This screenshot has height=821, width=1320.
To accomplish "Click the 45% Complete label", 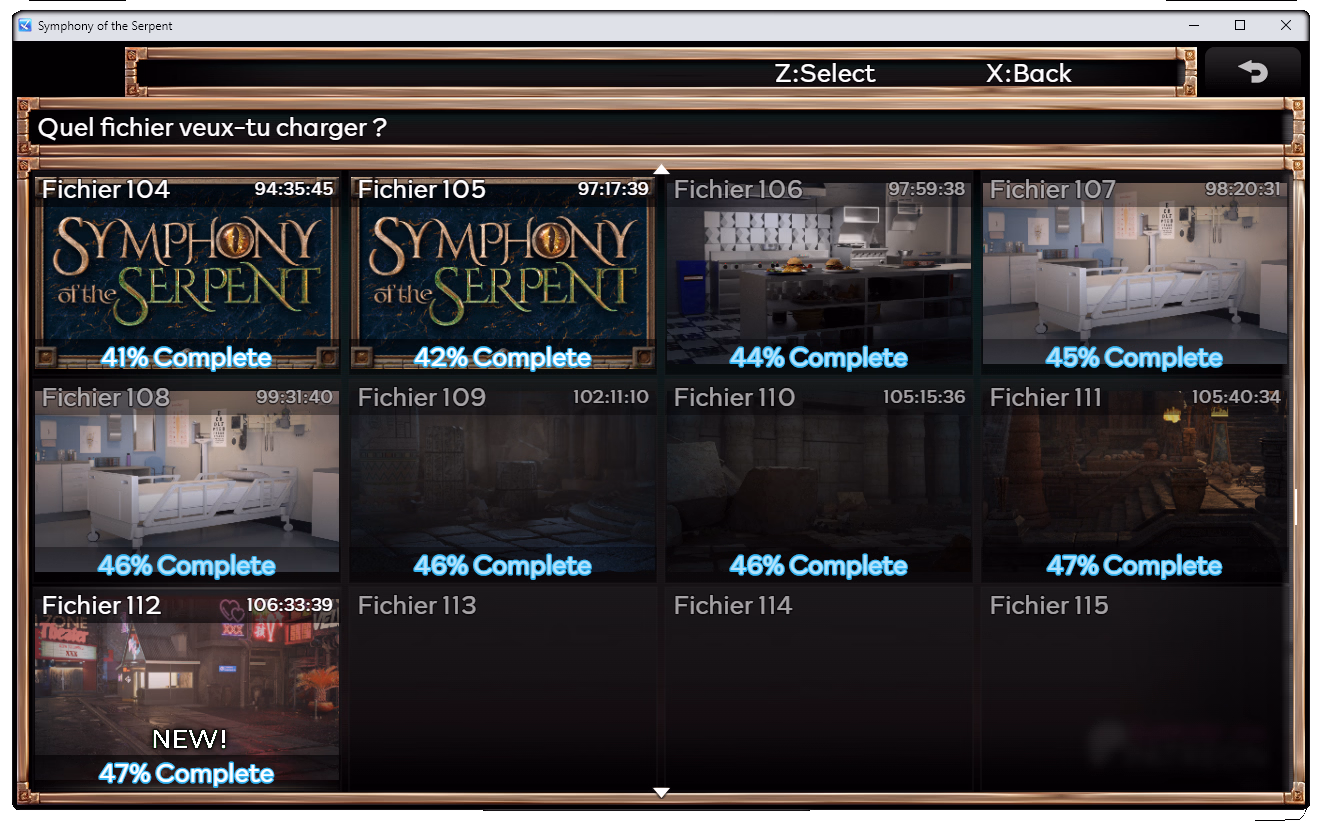I will coord(1135,358).
